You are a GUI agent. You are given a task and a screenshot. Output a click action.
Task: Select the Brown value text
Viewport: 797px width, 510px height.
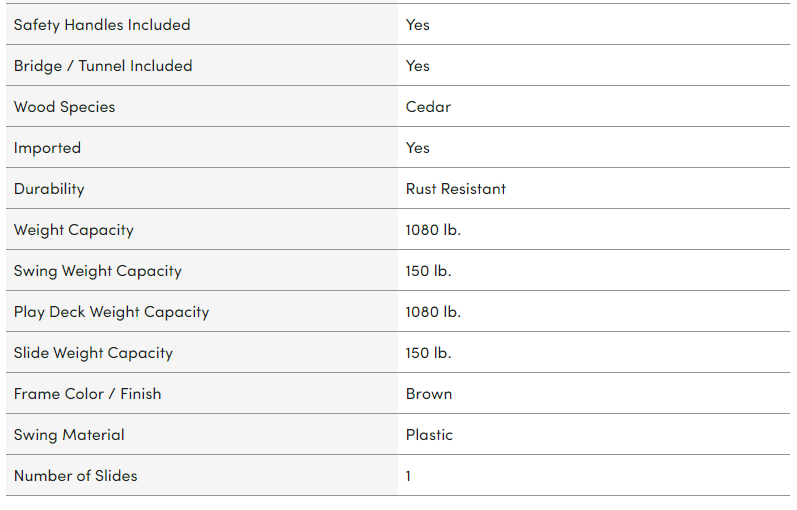(x=429, y=393)
